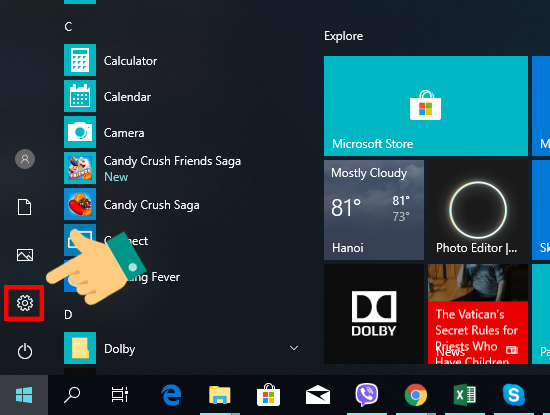This screenshot has height=415, width=550.
Task: Open Pictures shortcut in Start sidebar
Action: tap(25, 255)
